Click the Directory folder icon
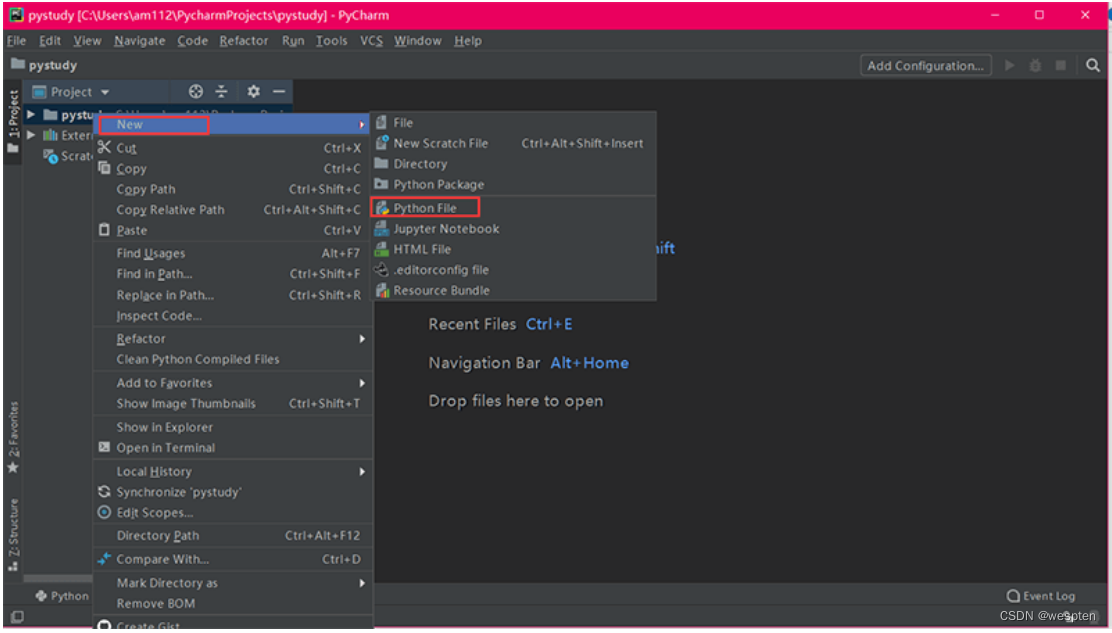 click(x=382, y=164)
